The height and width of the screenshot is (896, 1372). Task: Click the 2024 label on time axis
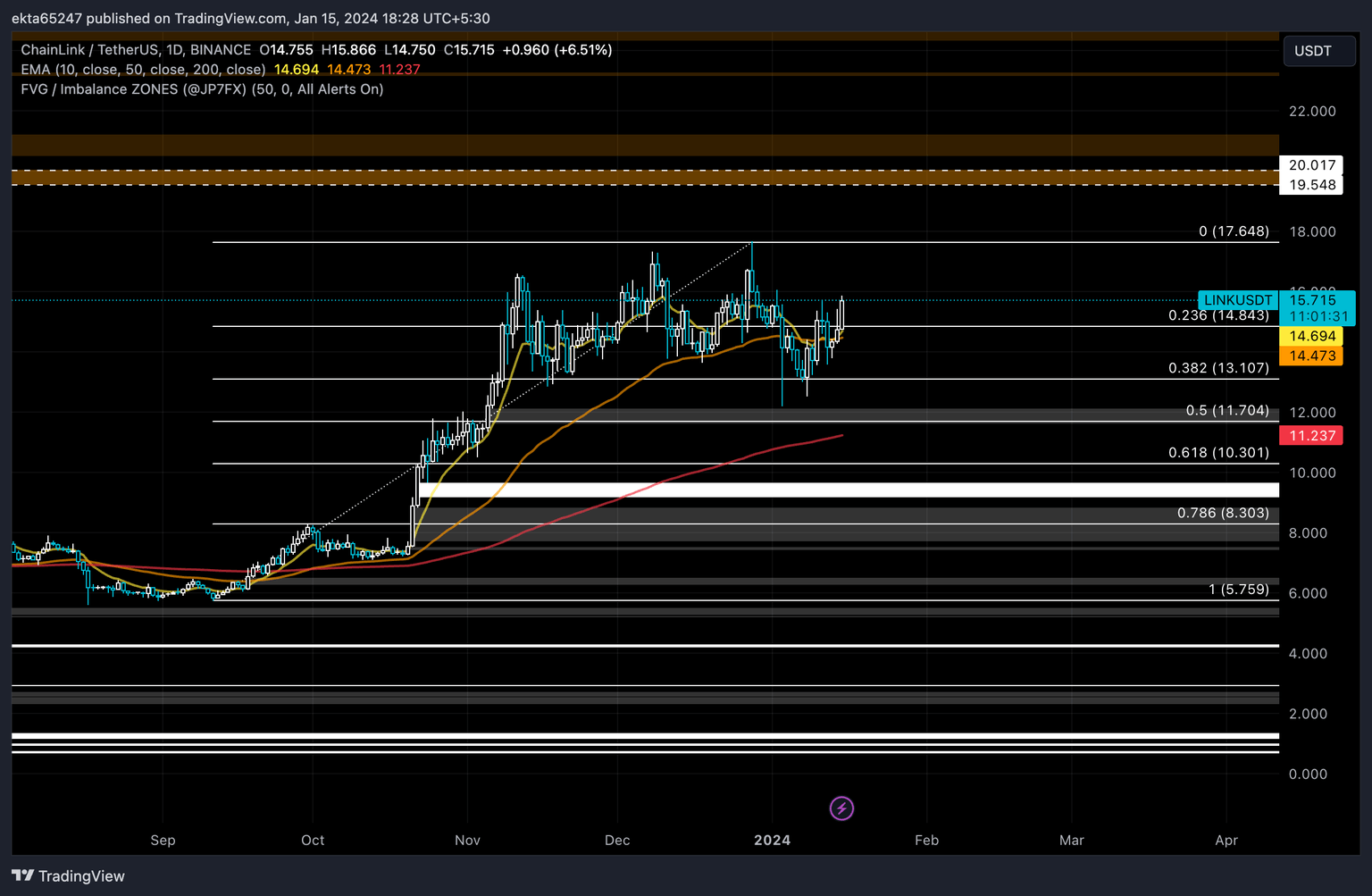772,841
